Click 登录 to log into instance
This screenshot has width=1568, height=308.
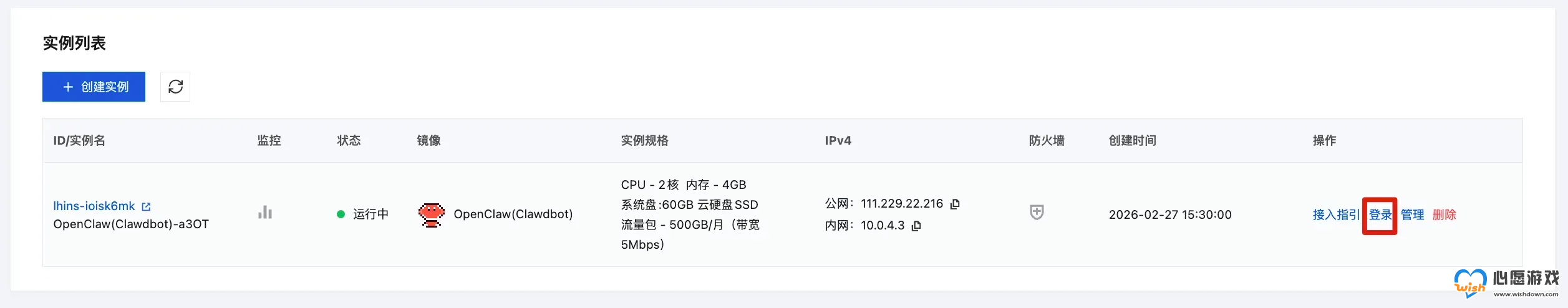tap(1380, 214)
